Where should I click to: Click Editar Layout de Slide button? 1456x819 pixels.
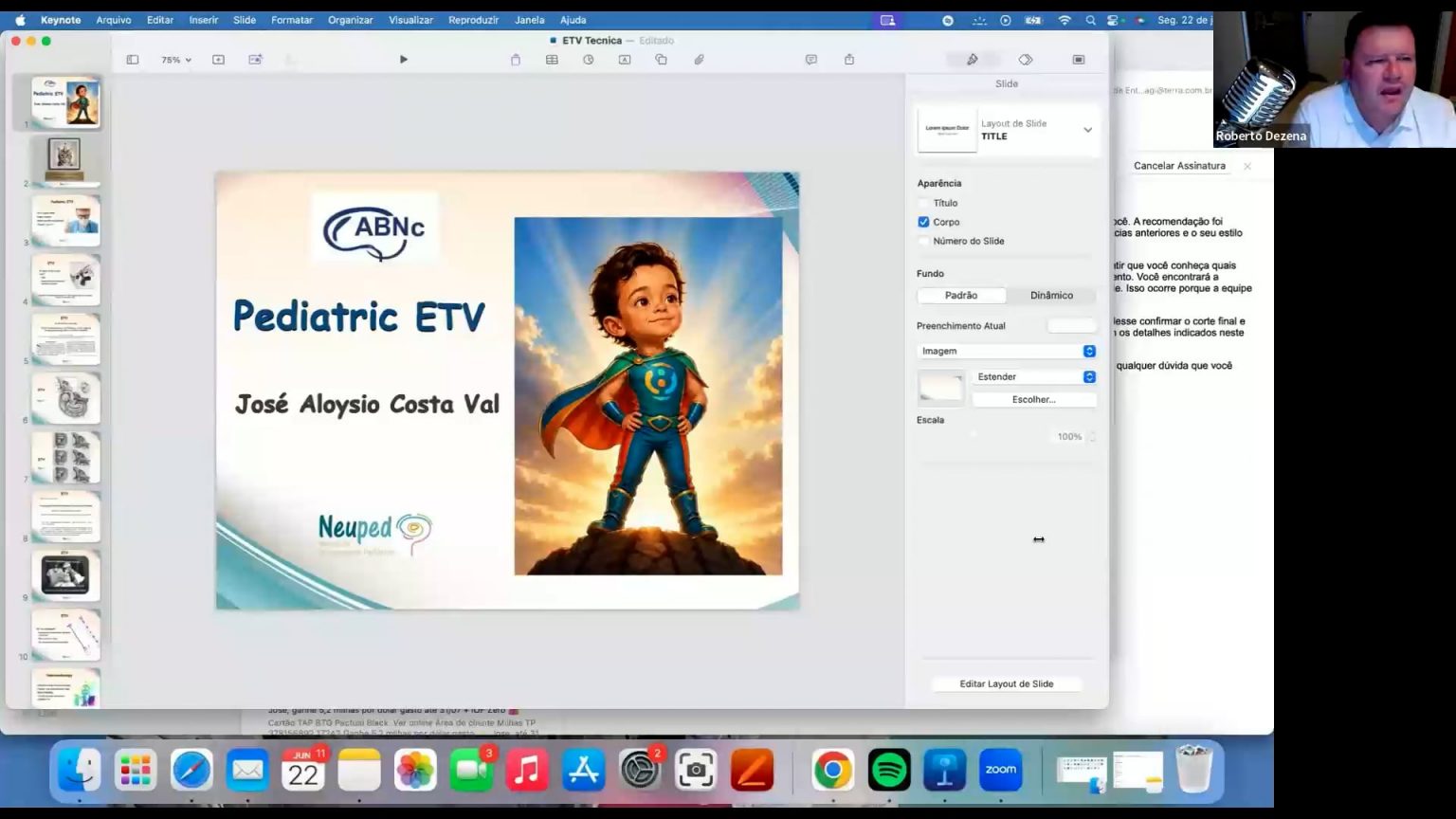tap(1007, 683)
